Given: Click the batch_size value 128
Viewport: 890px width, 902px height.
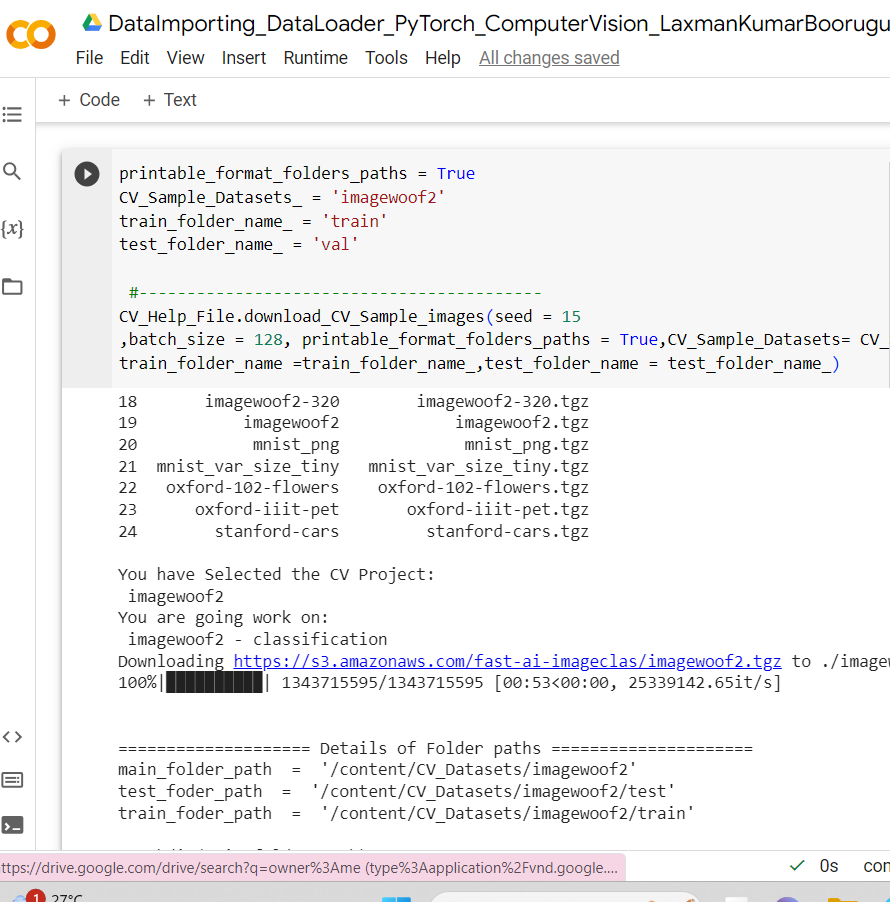Looking at the screenshot, I should tap(269, 340).
